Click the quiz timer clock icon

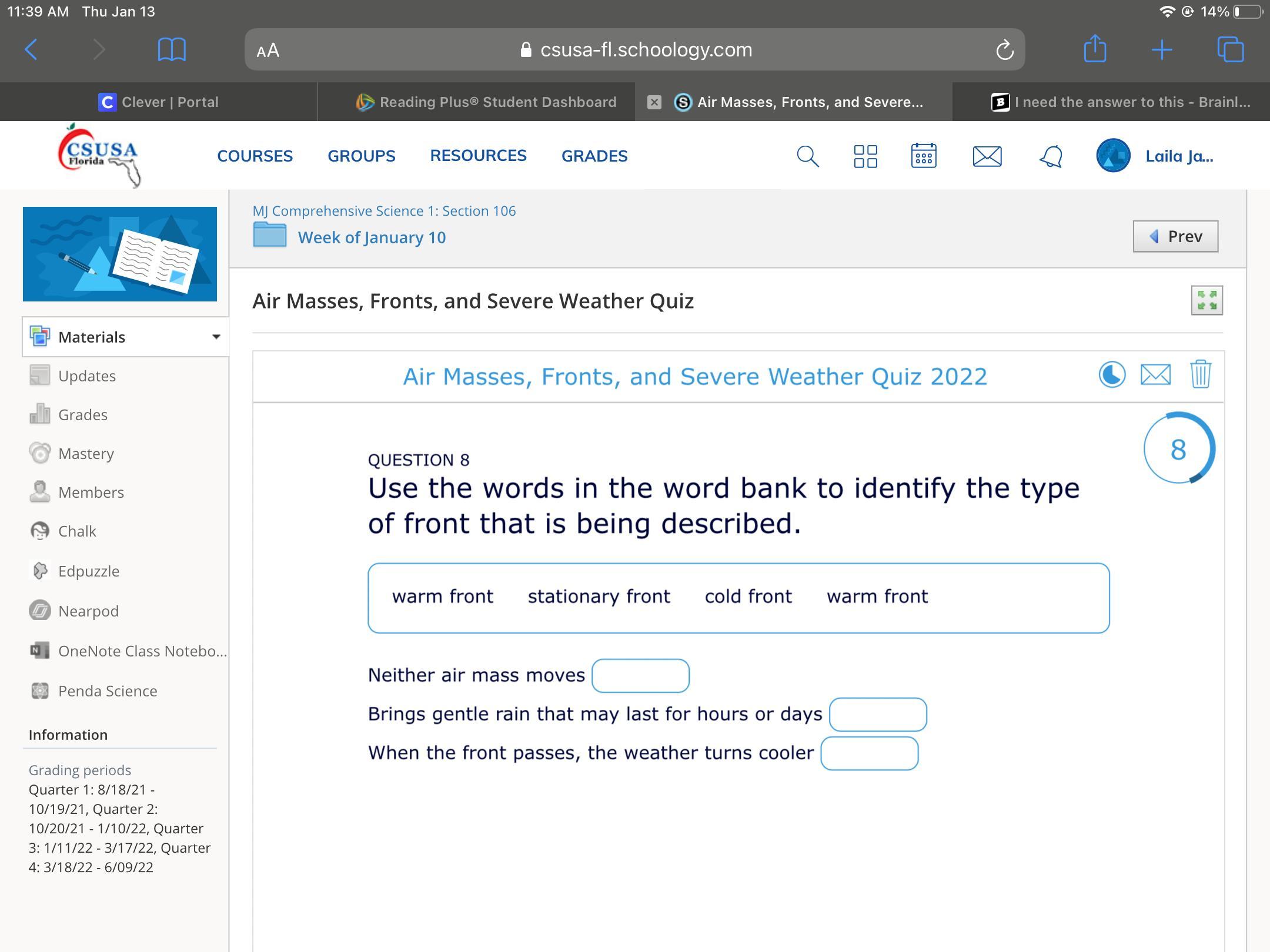point(1112,375)
